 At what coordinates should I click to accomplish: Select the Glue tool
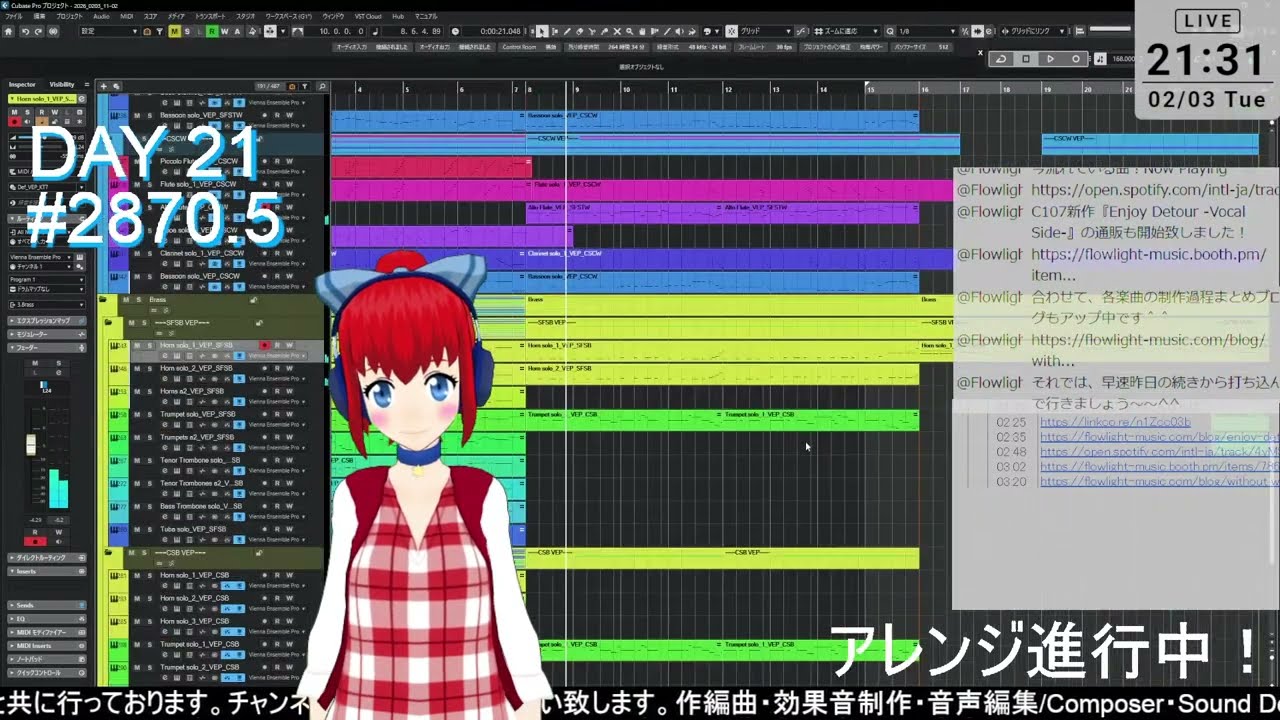tap(604, 31)
